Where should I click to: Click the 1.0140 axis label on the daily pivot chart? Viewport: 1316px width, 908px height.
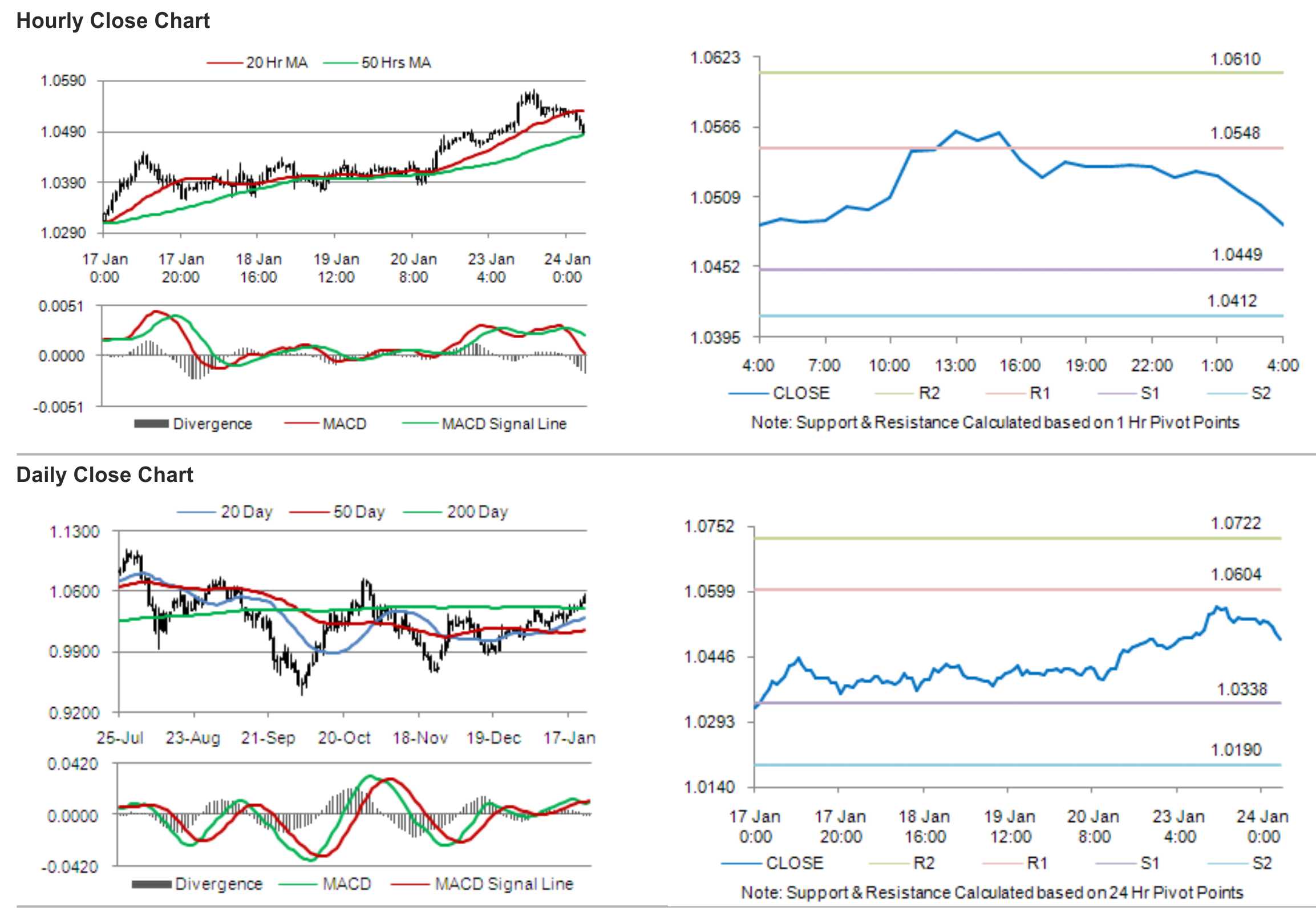(x=710, y=788)
